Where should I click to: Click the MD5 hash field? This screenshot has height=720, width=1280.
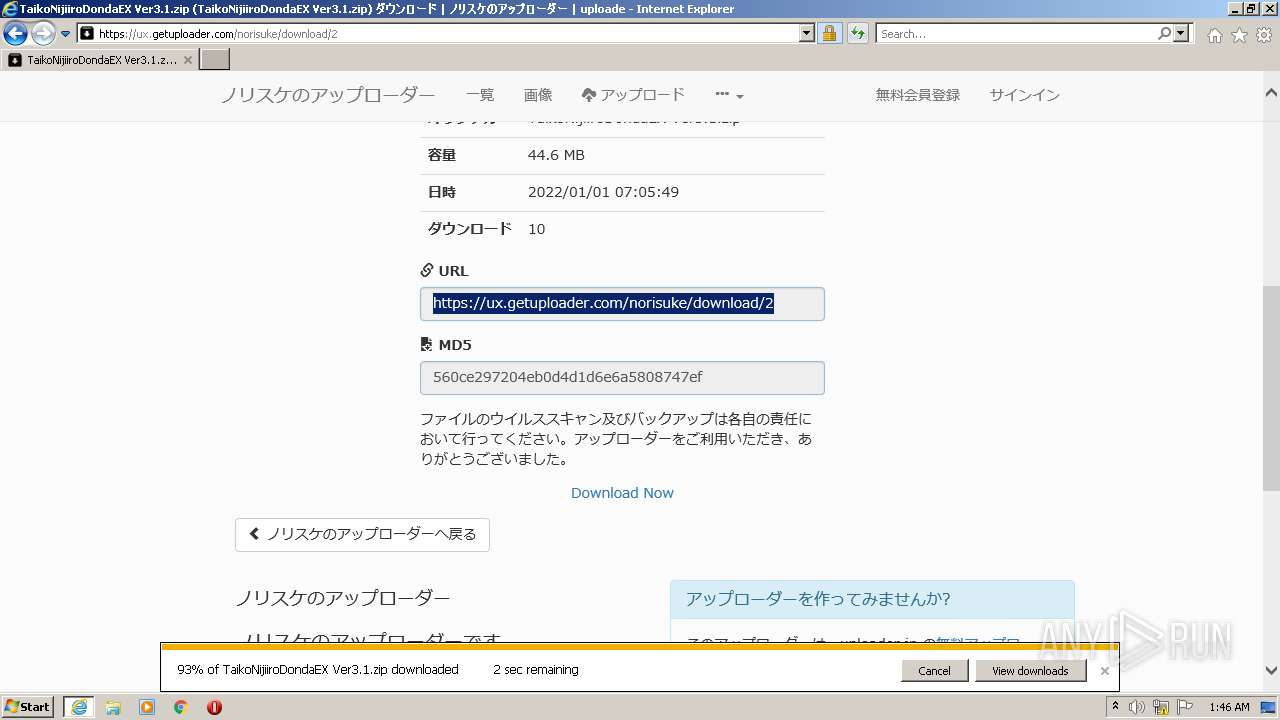pos(622,378)
